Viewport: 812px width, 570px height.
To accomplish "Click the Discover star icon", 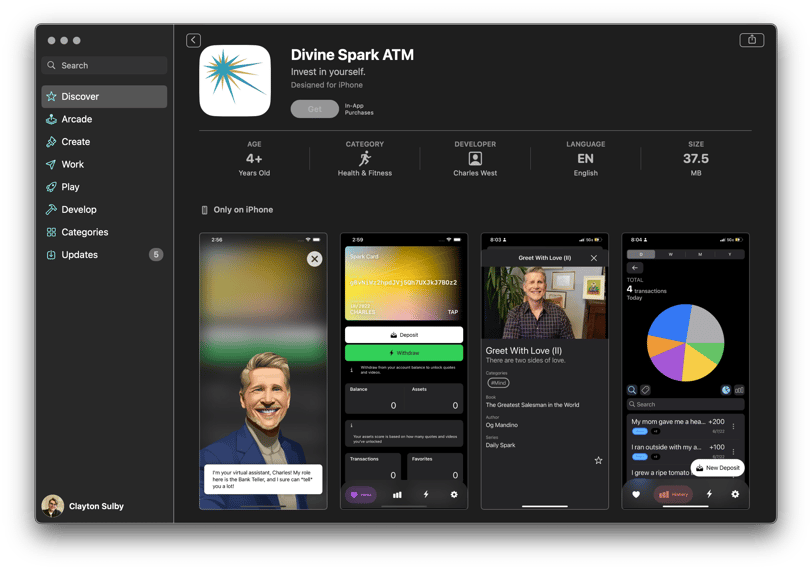I will coord(51,97).
